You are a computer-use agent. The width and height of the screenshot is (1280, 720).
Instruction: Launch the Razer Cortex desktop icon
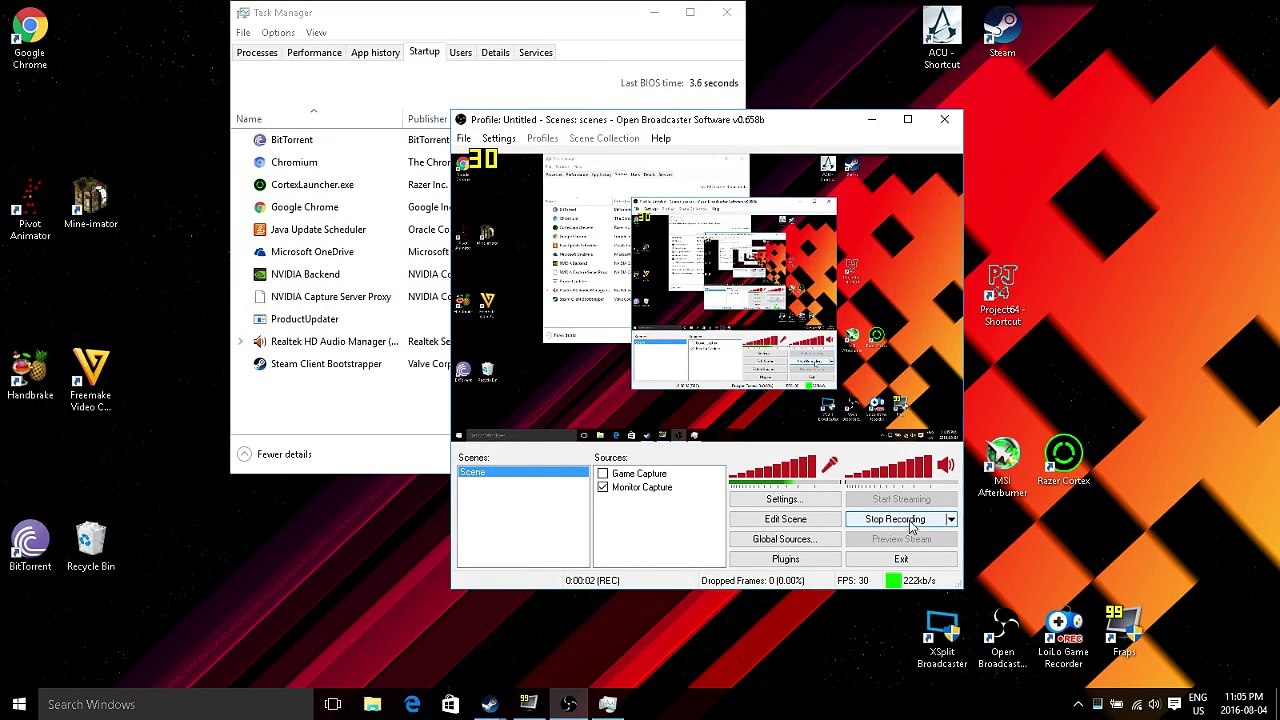1063,461
